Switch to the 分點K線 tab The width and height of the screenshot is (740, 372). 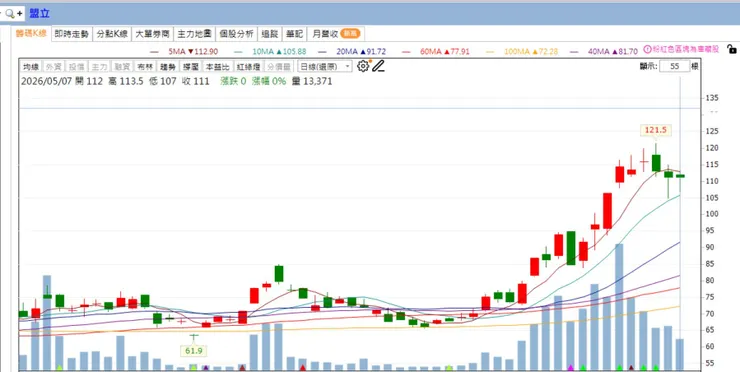pyautogui.click(x=112, y=34)
